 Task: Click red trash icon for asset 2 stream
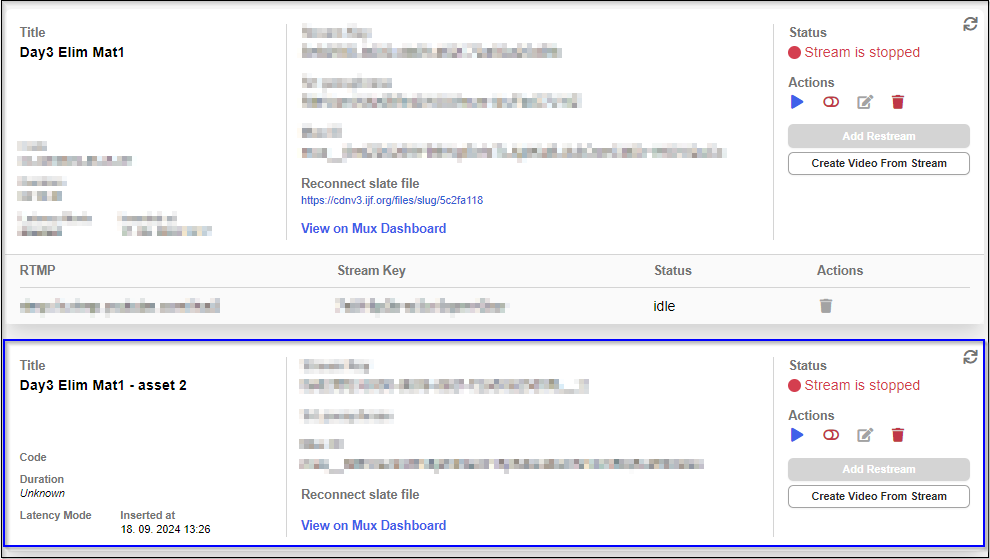pyautogui.click(x=898, y=435)
